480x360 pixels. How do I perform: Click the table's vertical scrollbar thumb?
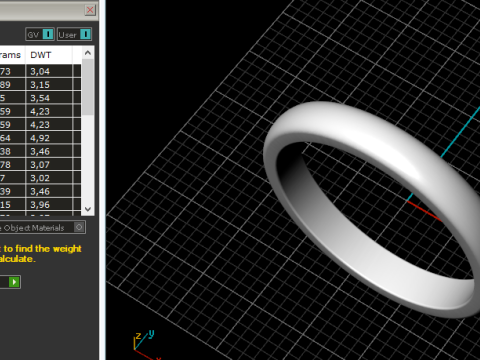[88, 87]
